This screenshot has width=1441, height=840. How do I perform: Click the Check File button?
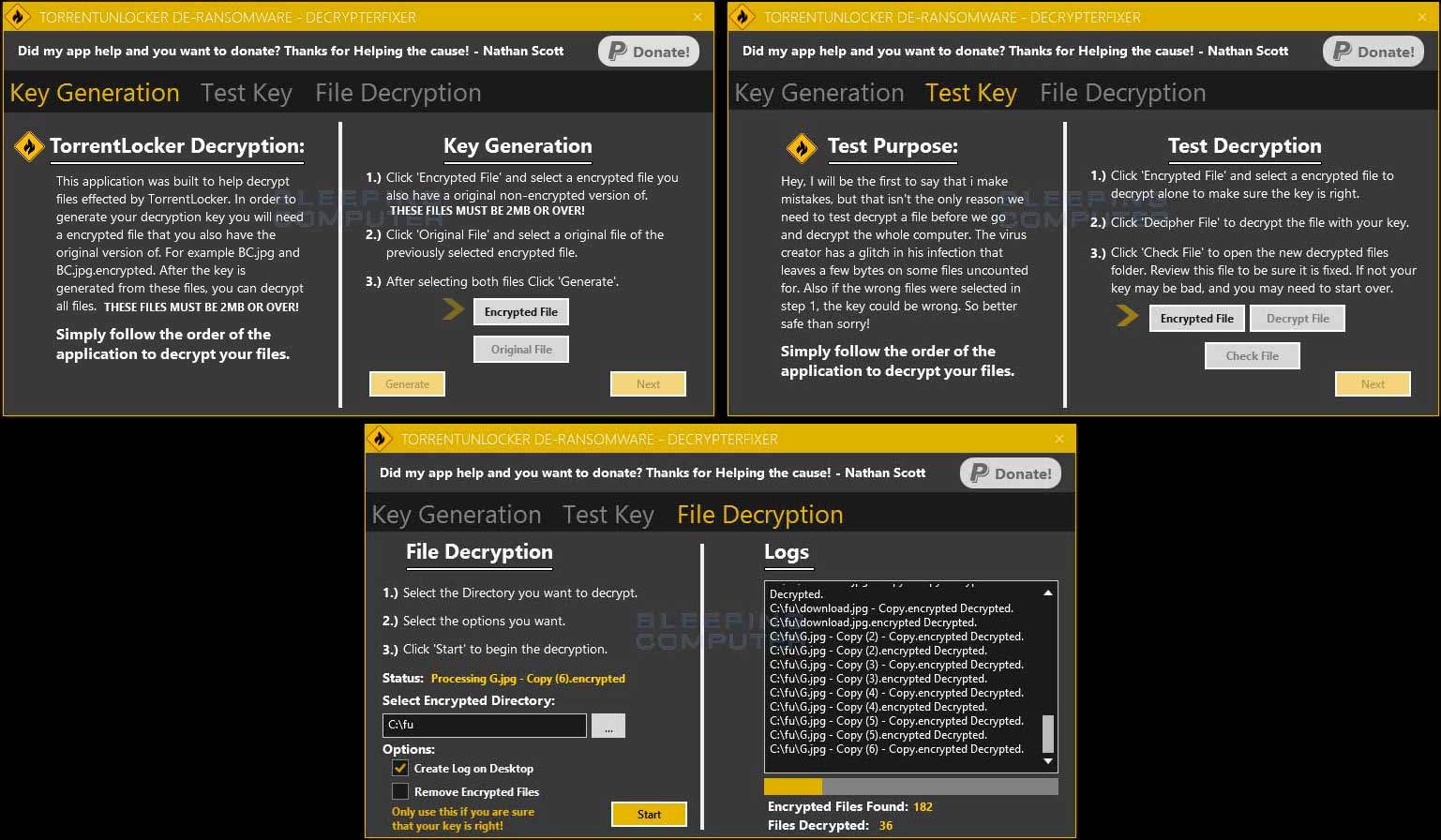[1252, 356]
